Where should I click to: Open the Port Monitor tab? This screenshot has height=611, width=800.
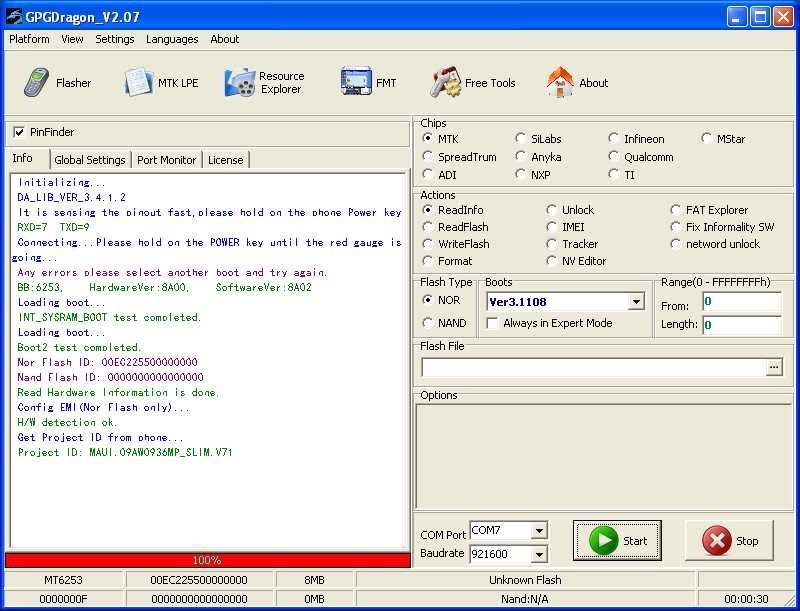[166, 160]
